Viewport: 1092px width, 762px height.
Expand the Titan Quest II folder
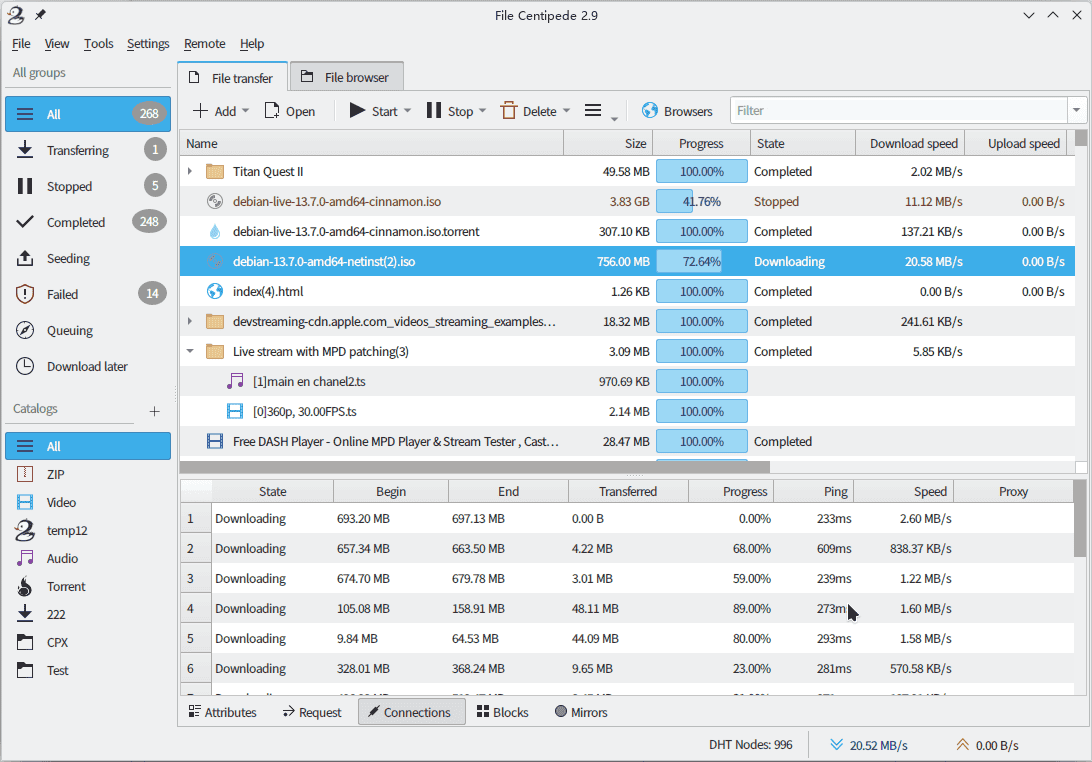(x=189, y=171)
